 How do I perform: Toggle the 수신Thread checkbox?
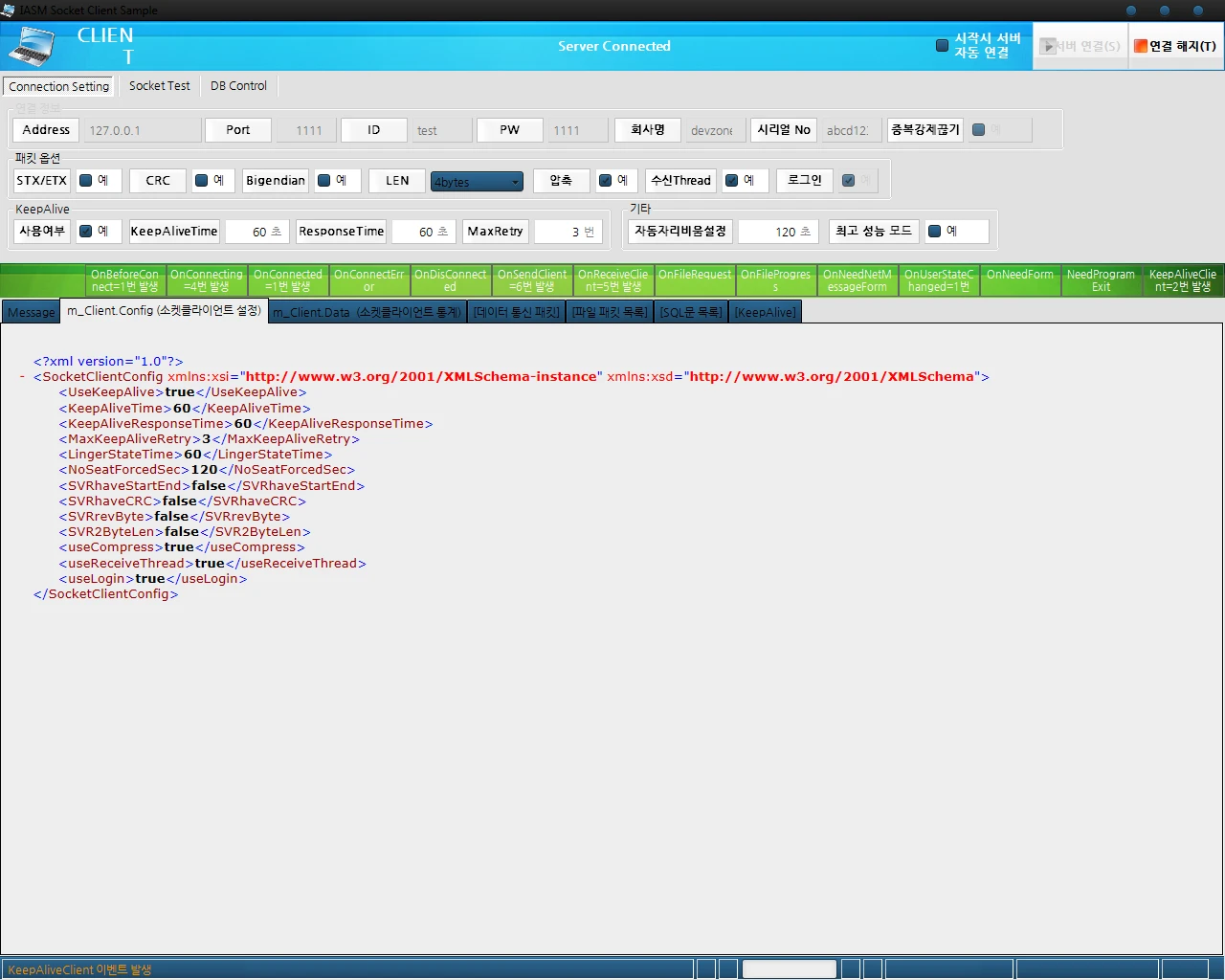[731, 180]
